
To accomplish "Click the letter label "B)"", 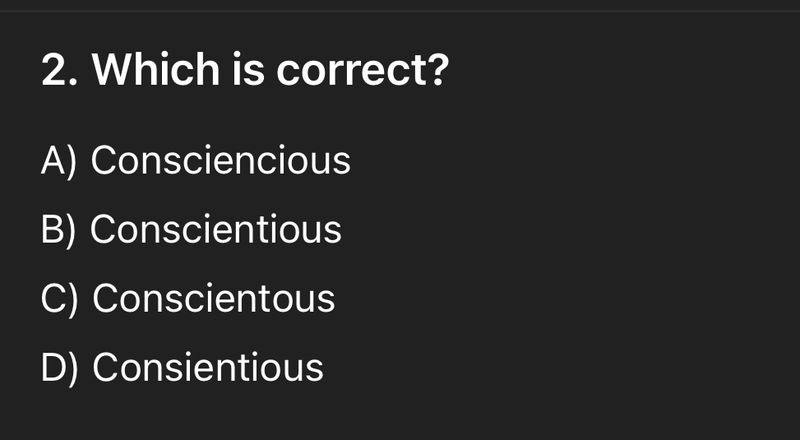I will pyautogui.click(x=59, y=230).
